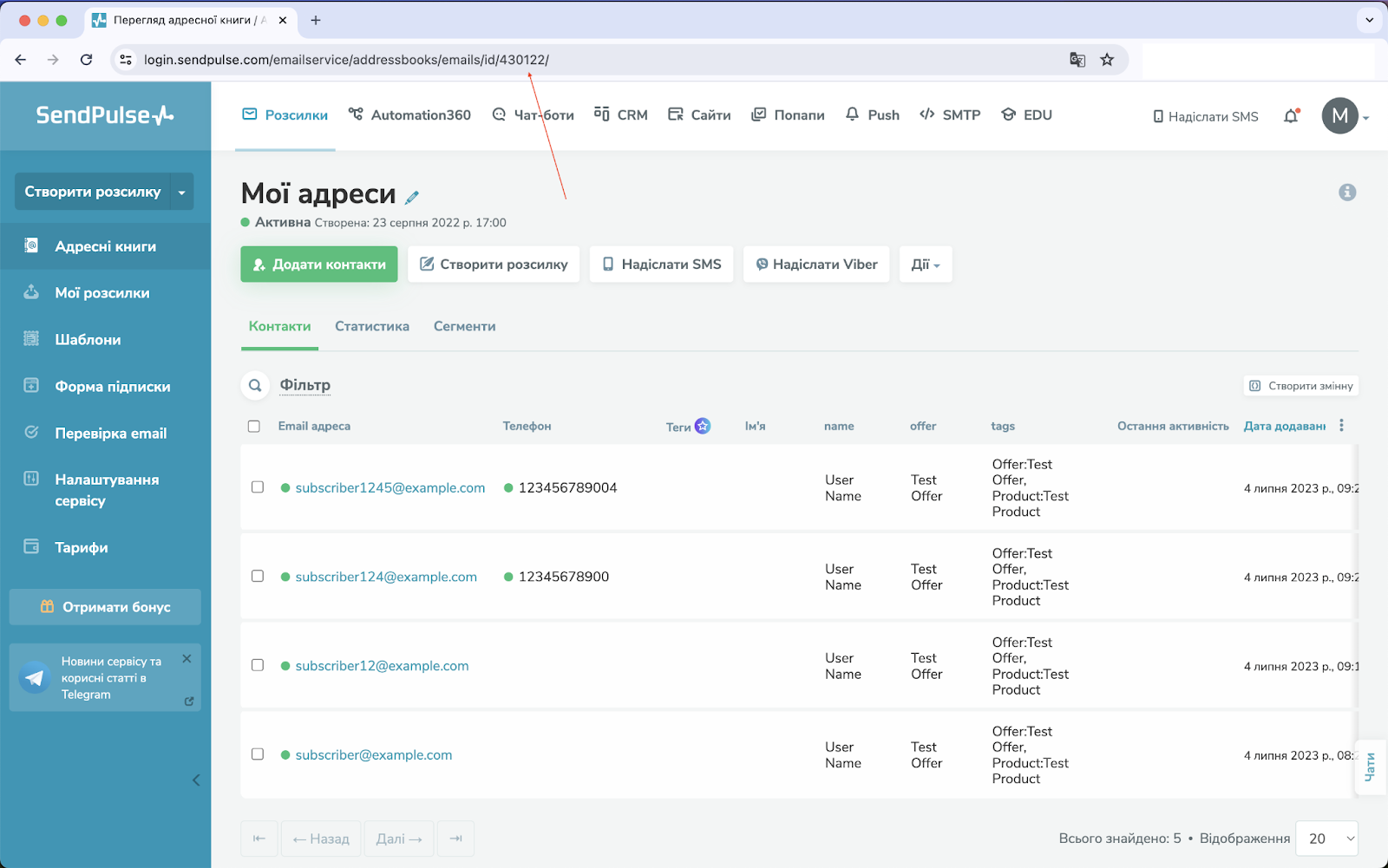Open Automation360 section

pos(409,115)
